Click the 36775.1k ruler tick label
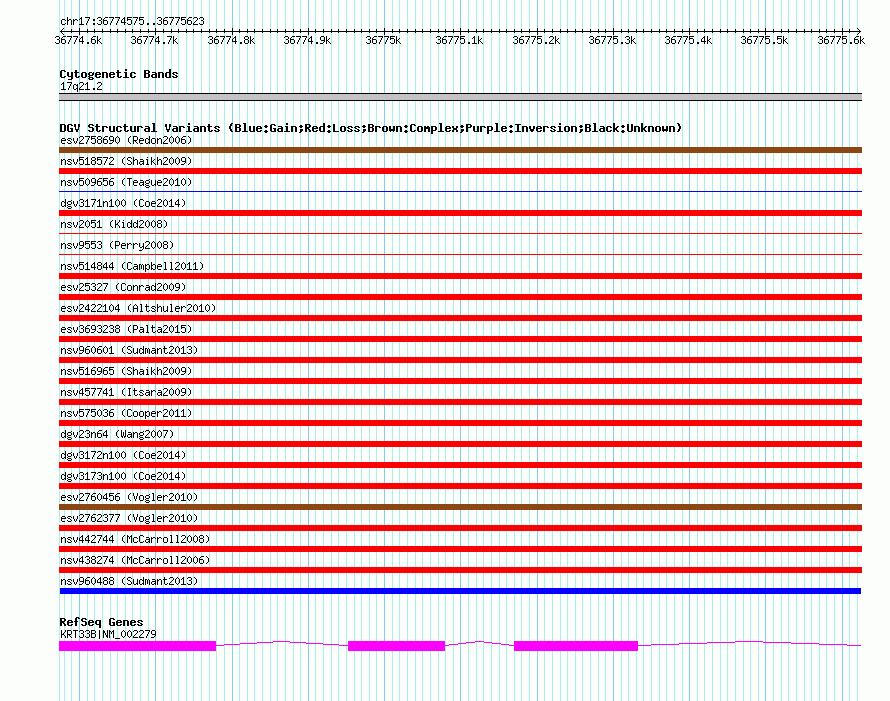Viewport: 890px width, 701px height. pyautogui.click(x=459, y=40)
